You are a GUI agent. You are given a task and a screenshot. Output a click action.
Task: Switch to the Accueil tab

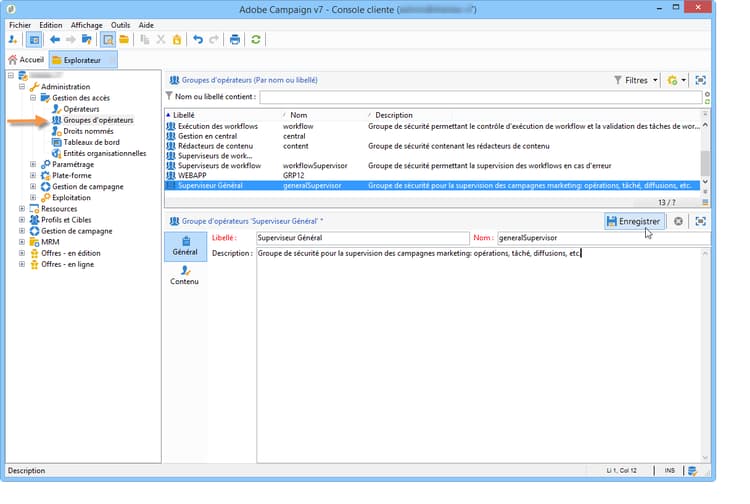pyautogui.click(x=26, y=60)
